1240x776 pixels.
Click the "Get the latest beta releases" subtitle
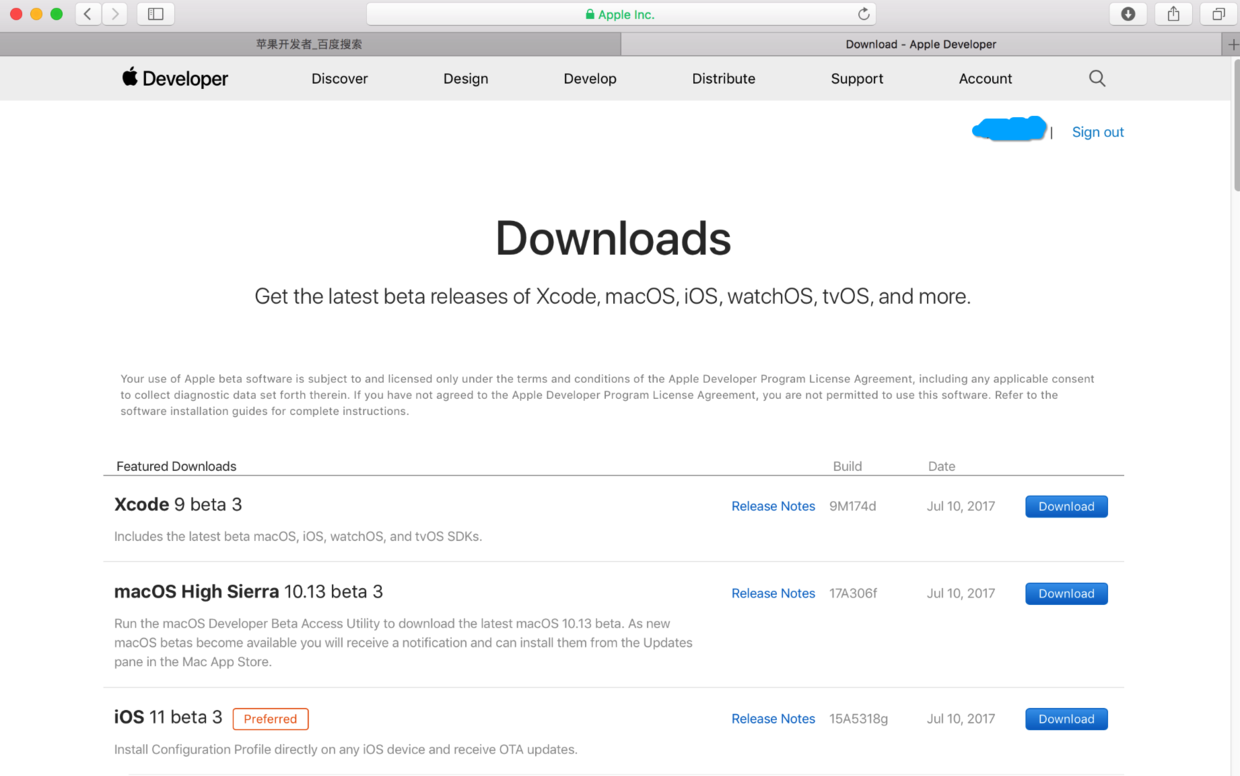(612, 296)
